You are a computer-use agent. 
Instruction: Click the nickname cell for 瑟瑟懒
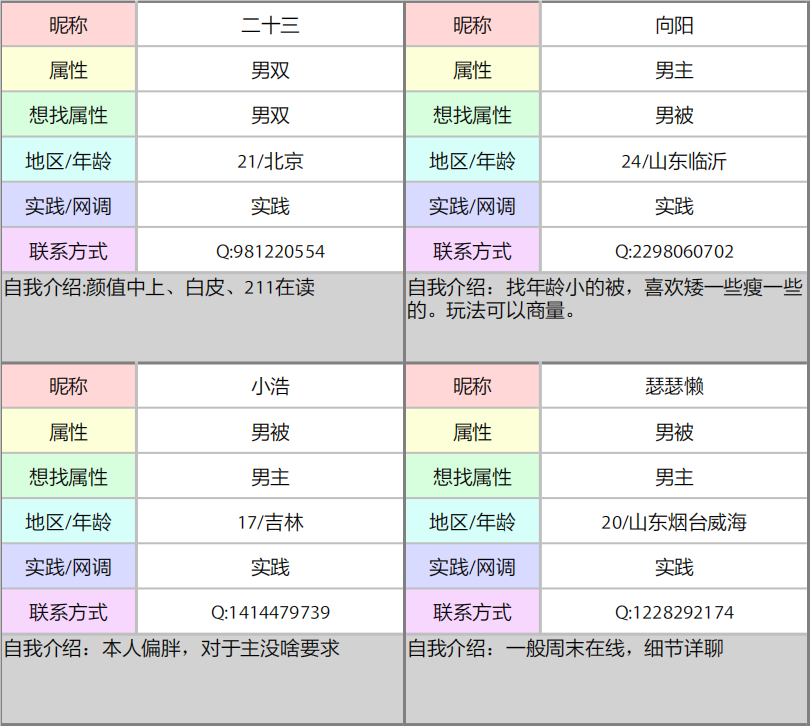(x=675, y=386)
